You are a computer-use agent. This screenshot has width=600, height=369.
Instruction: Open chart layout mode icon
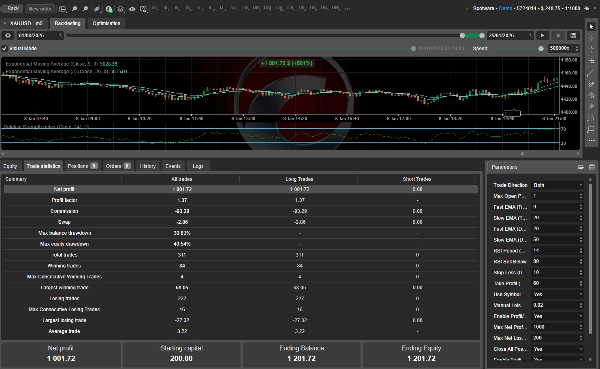[63, 8]
